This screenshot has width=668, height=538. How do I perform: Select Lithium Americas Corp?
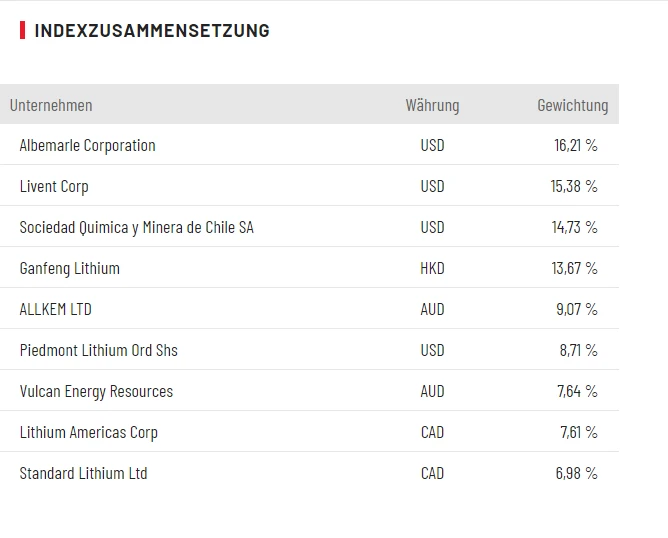coord(88,432)
